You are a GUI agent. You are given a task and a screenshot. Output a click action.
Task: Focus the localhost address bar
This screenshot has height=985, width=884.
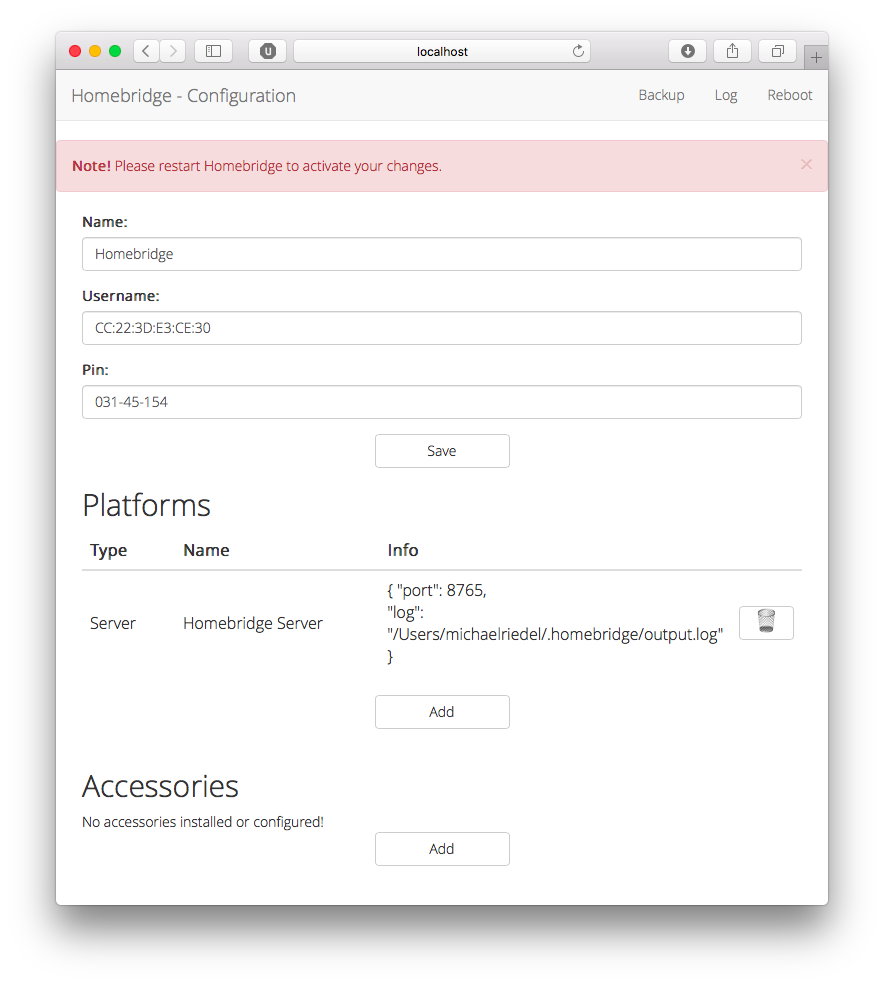(442, 51)
